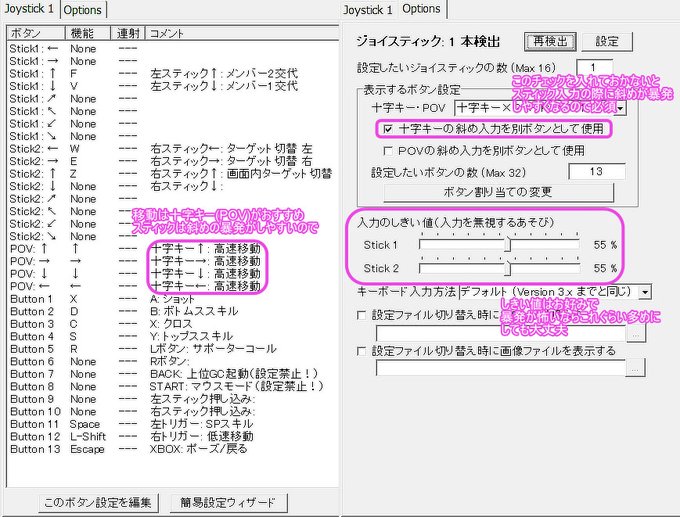Click このボタン設定を編集 button
This screenshot has width=680, height=517.
(98, 502)
